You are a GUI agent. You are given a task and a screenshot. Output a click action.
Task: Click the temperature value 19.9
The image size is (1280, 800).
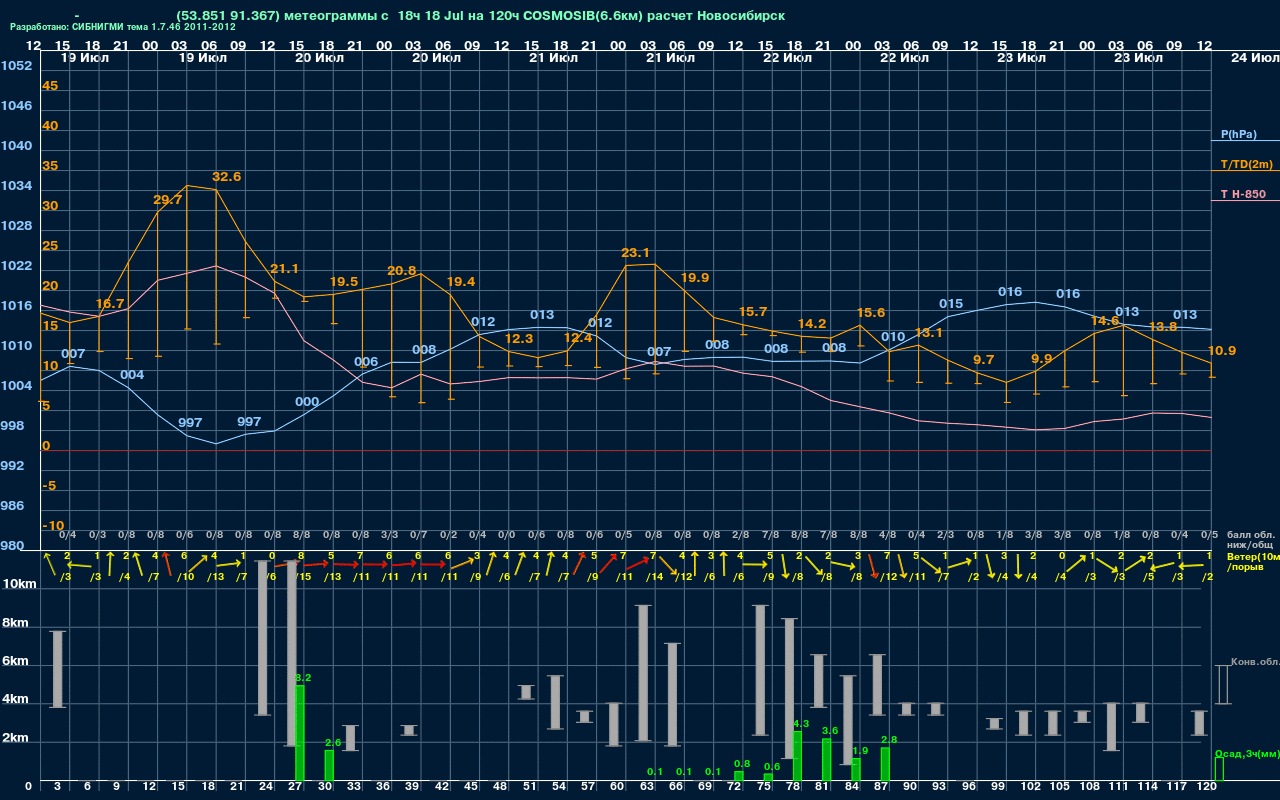[x=695, y=278]
